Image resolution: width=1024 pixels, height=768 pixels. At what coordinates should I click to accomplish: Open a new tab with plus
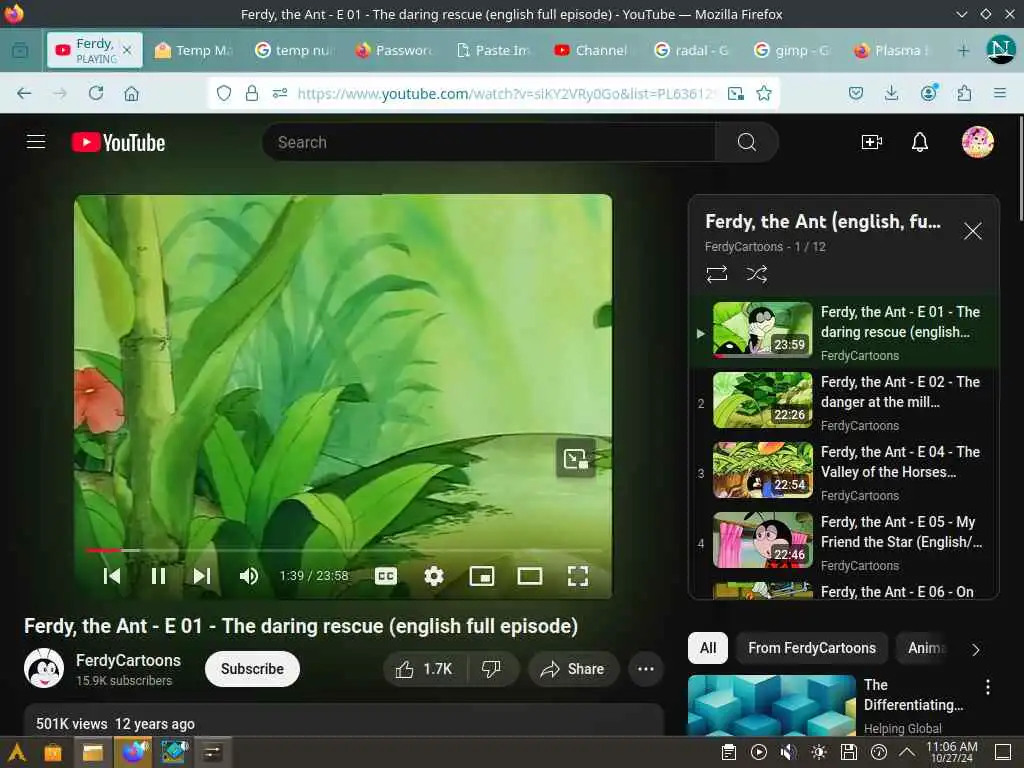pos(963,50)
